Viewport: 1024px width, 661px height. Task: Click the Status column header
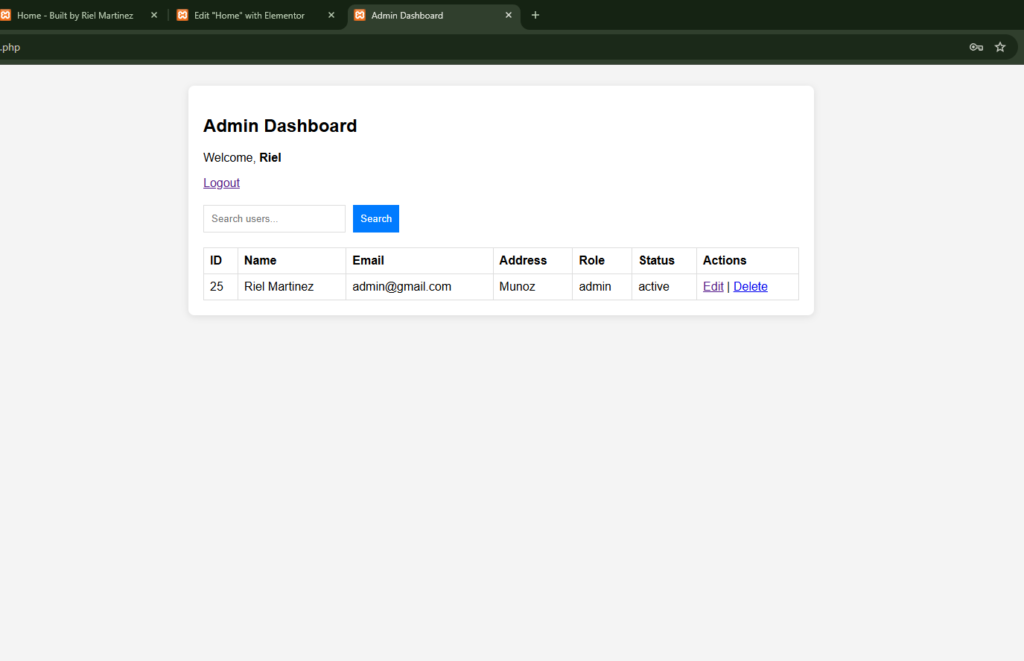pos(656,261)
